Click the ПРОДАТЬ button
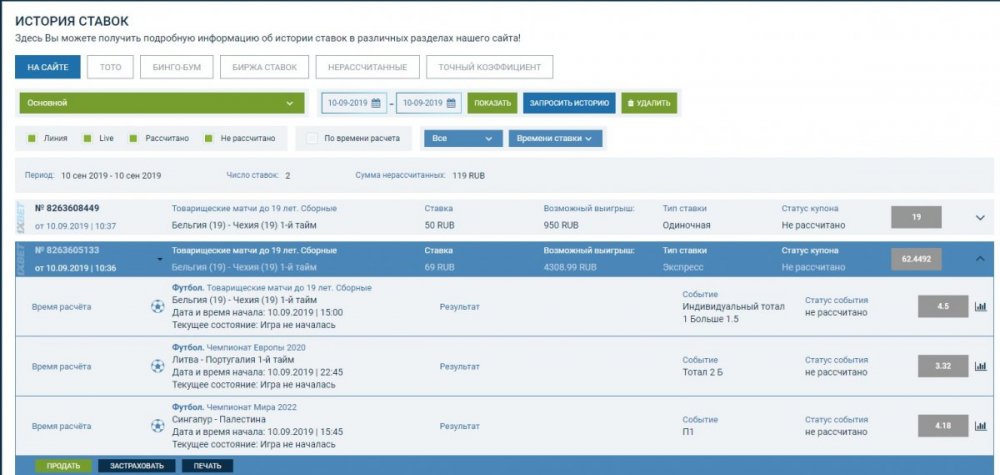1000x475 pixels. [x=63, y=465]
